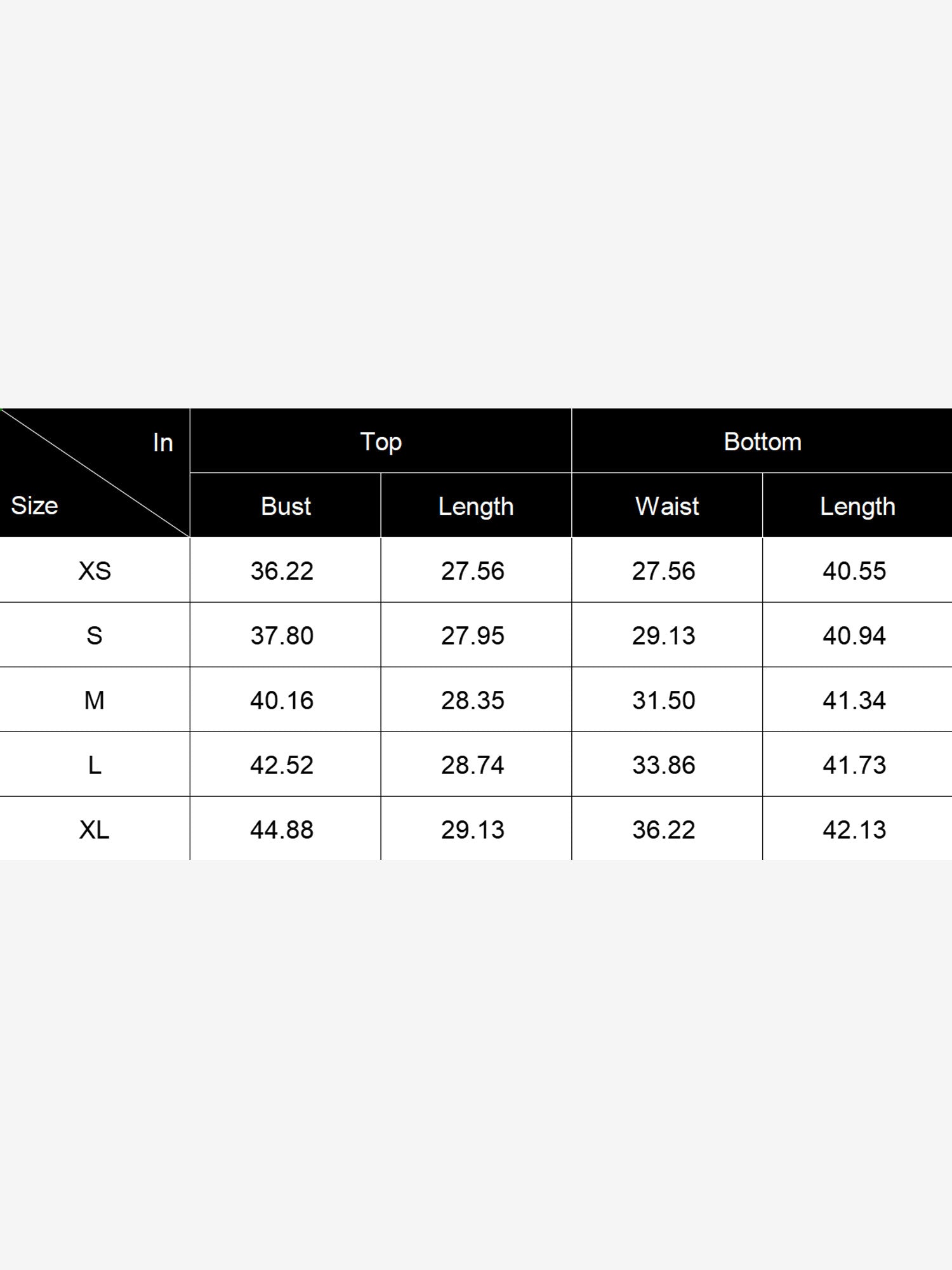Click the Bottom column group header

pos(762,441)
